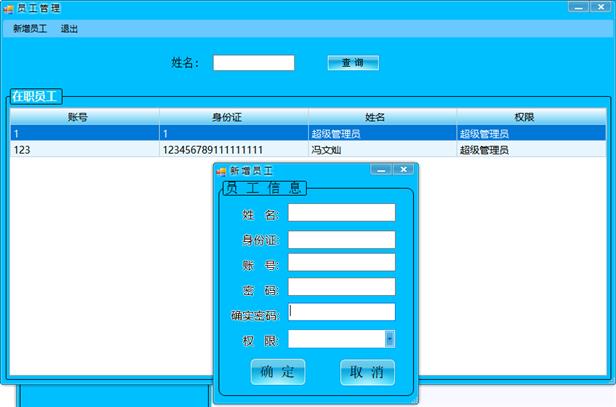The width and height of the screenshot is (616, 407).
Task: Click the 员工管理 window title icon
Action: (9, 8)
